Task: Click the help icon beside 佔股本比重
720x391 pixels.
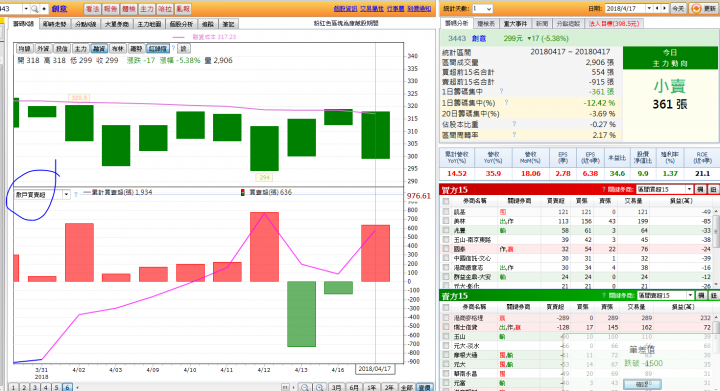Action: coord(514,124)
